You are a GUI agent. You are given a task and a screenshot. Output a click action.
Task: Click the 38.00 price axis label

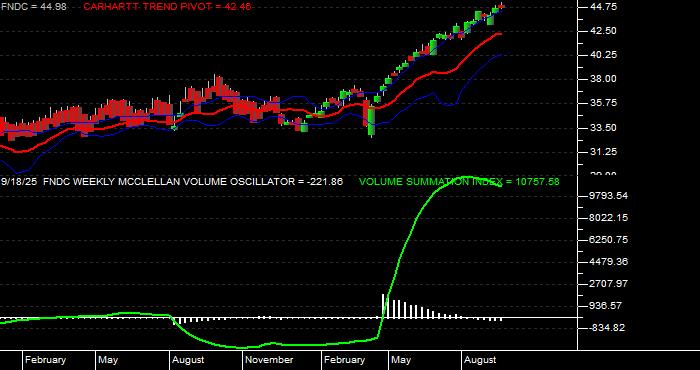[x=602, y=79]
